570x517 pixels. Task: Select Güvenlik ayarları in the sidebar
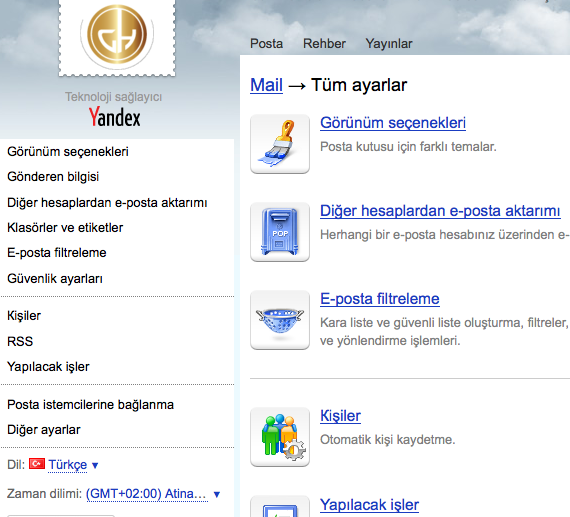tap(55, 279)
